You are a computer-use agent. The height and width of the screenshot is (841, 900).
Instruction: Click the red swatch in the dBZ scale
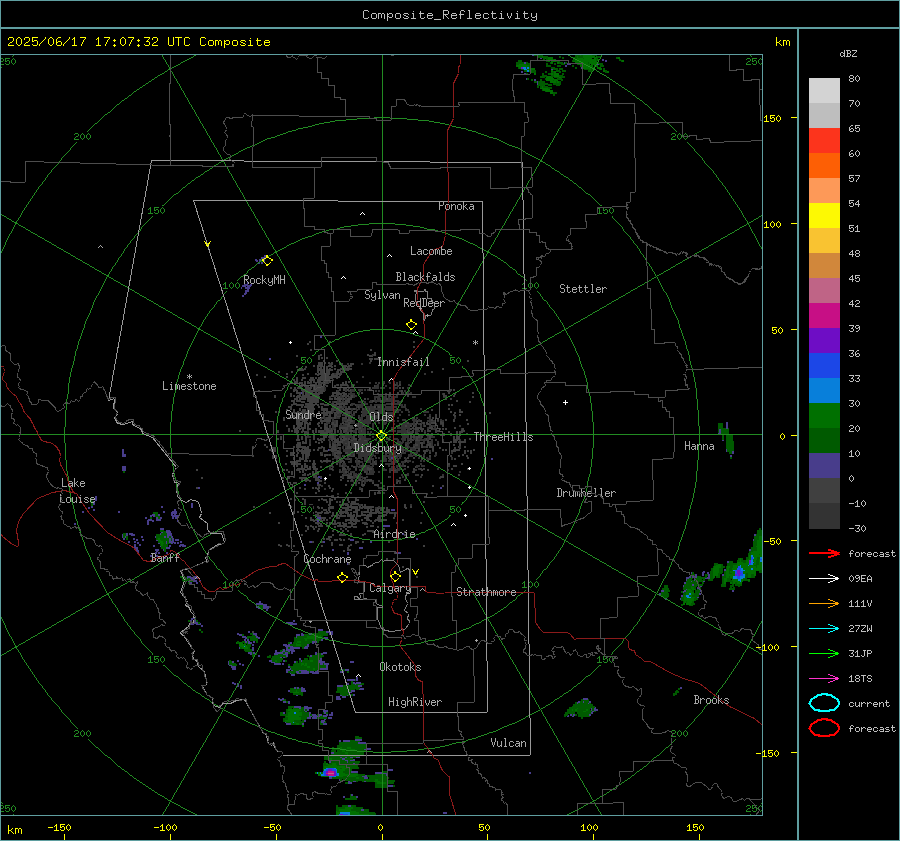pyautogui.click(x=824, y=140)
